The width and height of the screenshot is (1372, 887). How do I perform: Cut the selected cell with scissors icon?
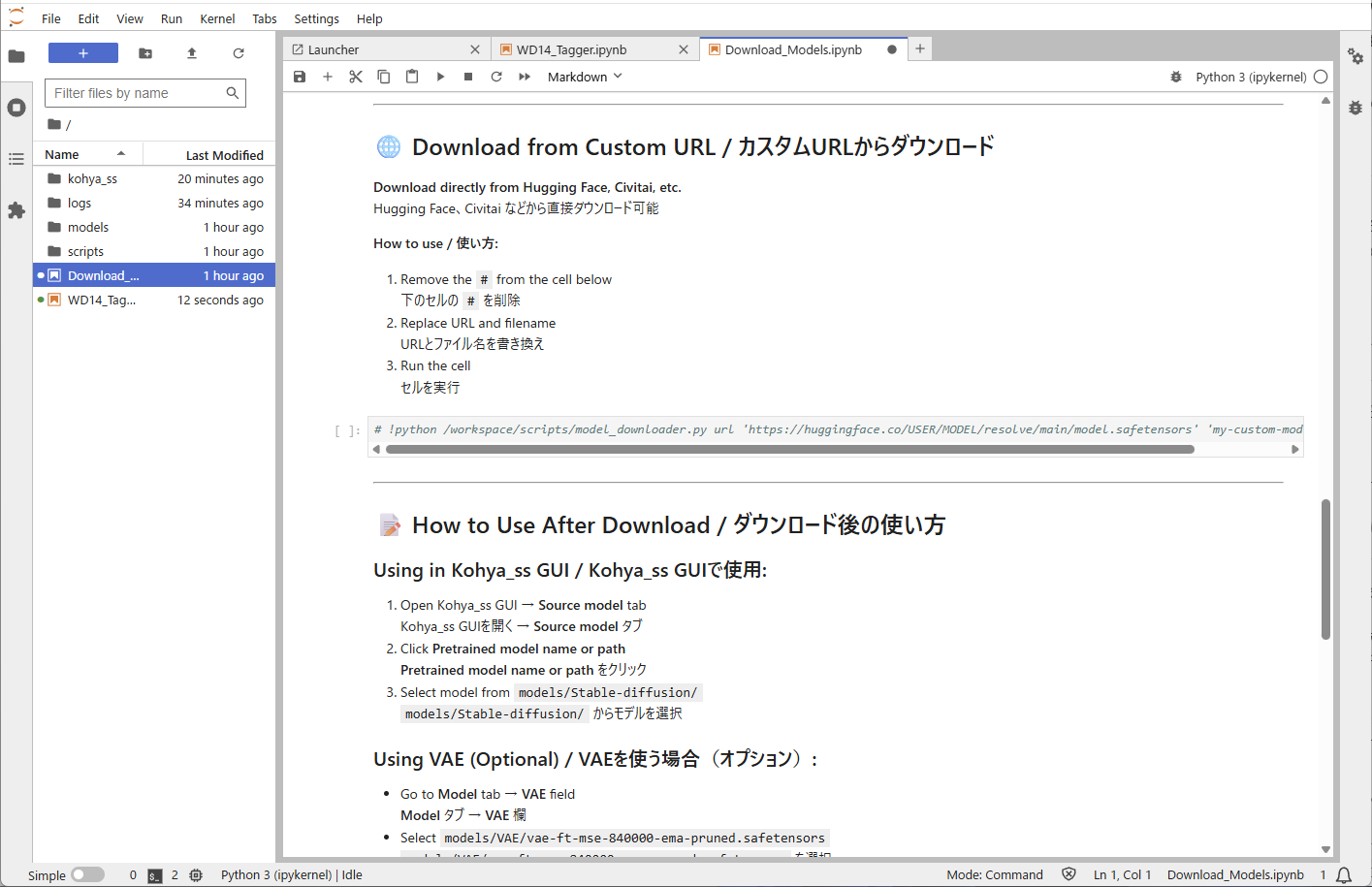click(356, 77)
